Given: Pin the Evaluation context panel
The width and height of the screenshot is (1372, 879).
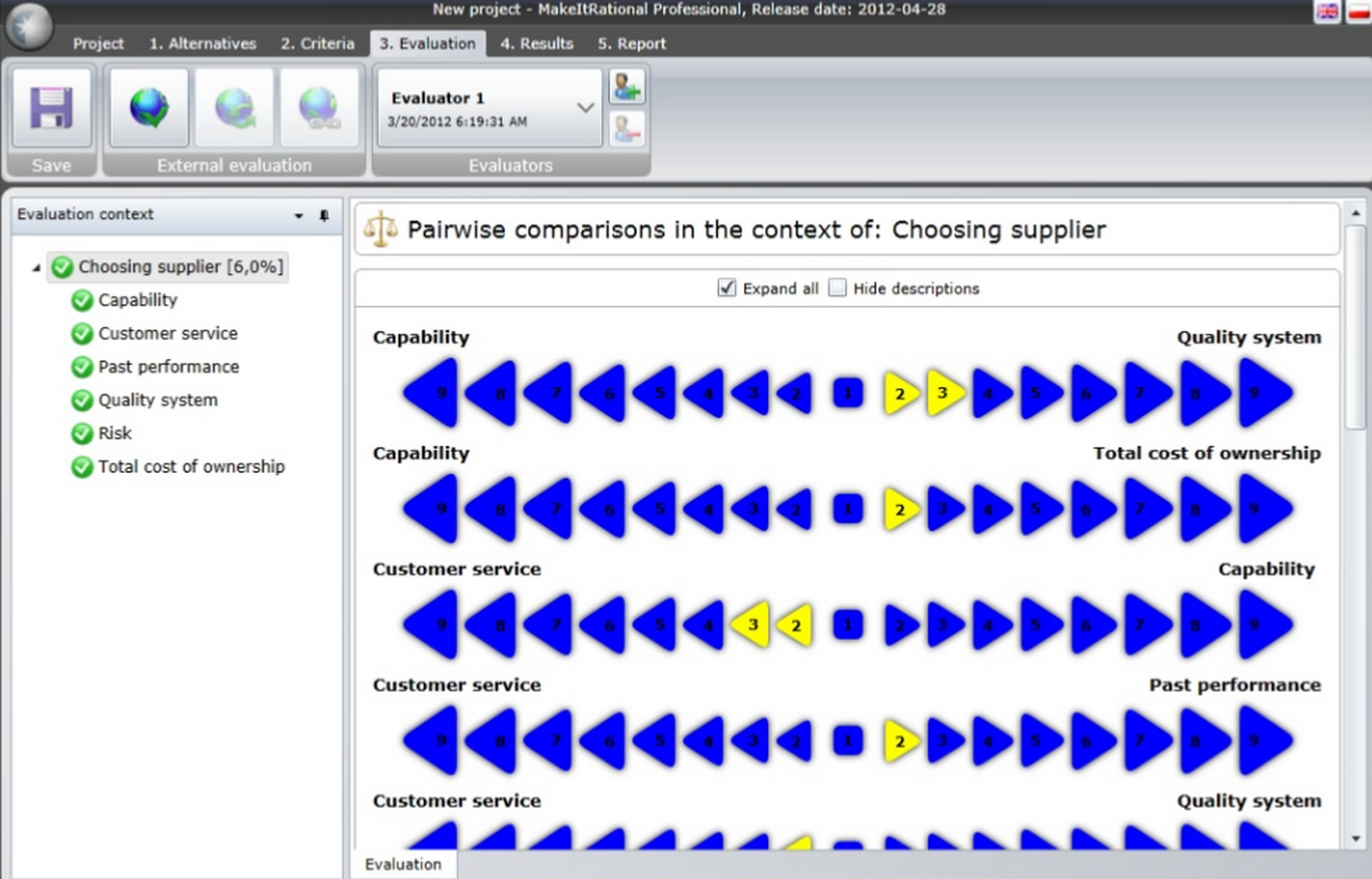Looking at the screenshot, I should [x=324, y=215].
